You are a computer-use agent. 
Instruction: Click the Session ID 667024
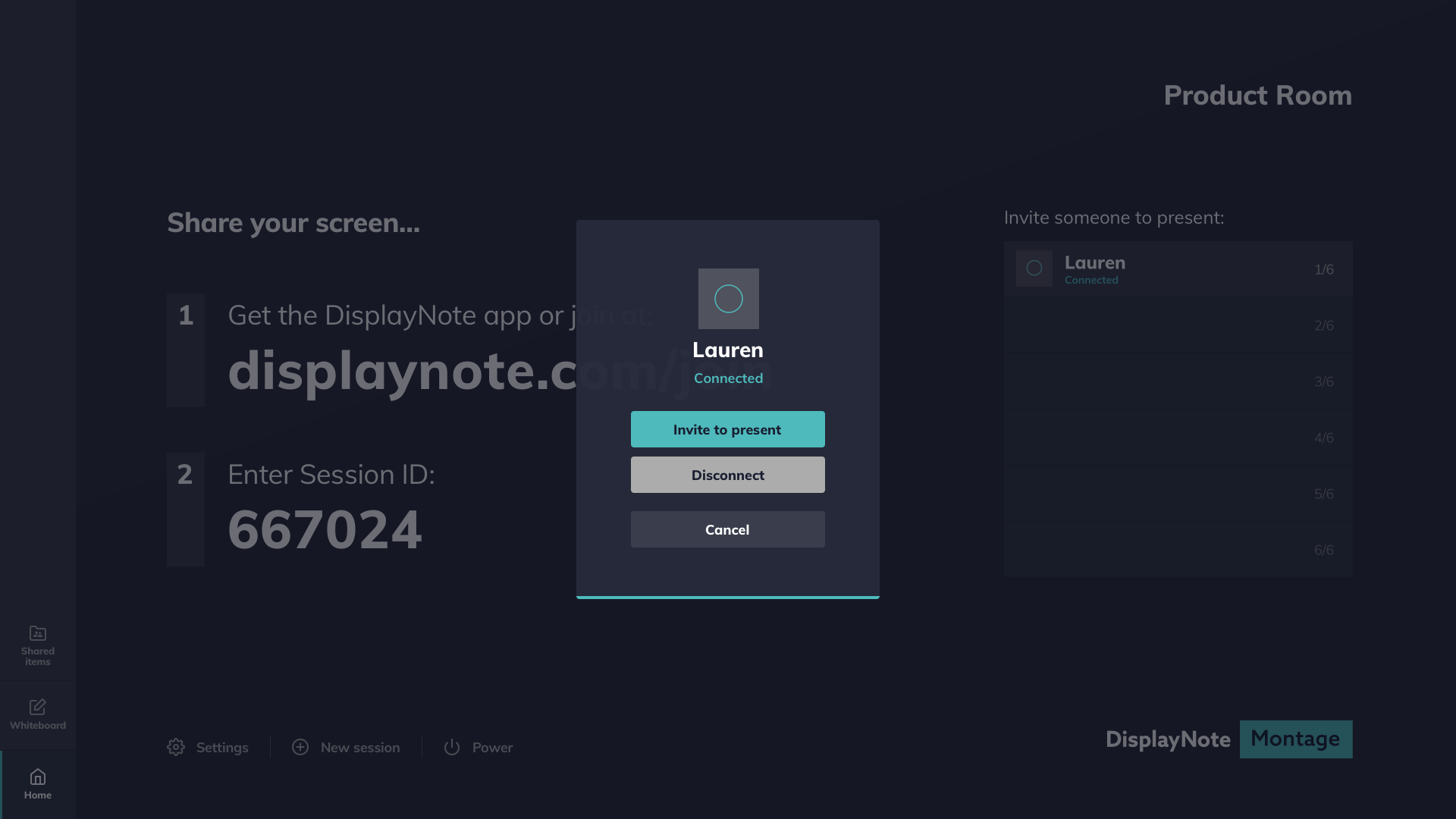point(325,529)
